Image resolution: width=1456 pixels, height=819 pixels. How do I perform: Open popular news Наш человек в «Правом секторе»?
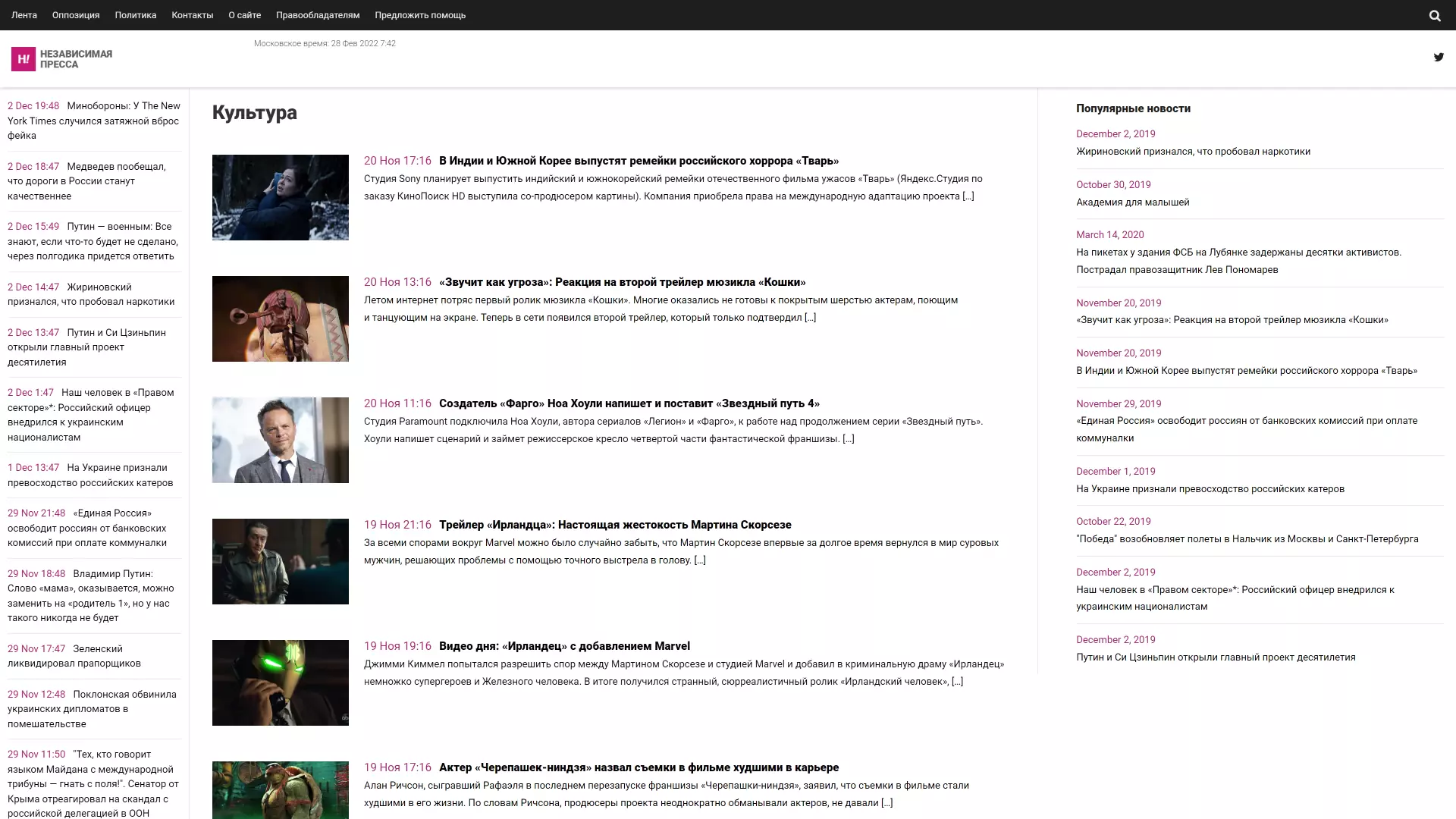(x=1235, y=598)
